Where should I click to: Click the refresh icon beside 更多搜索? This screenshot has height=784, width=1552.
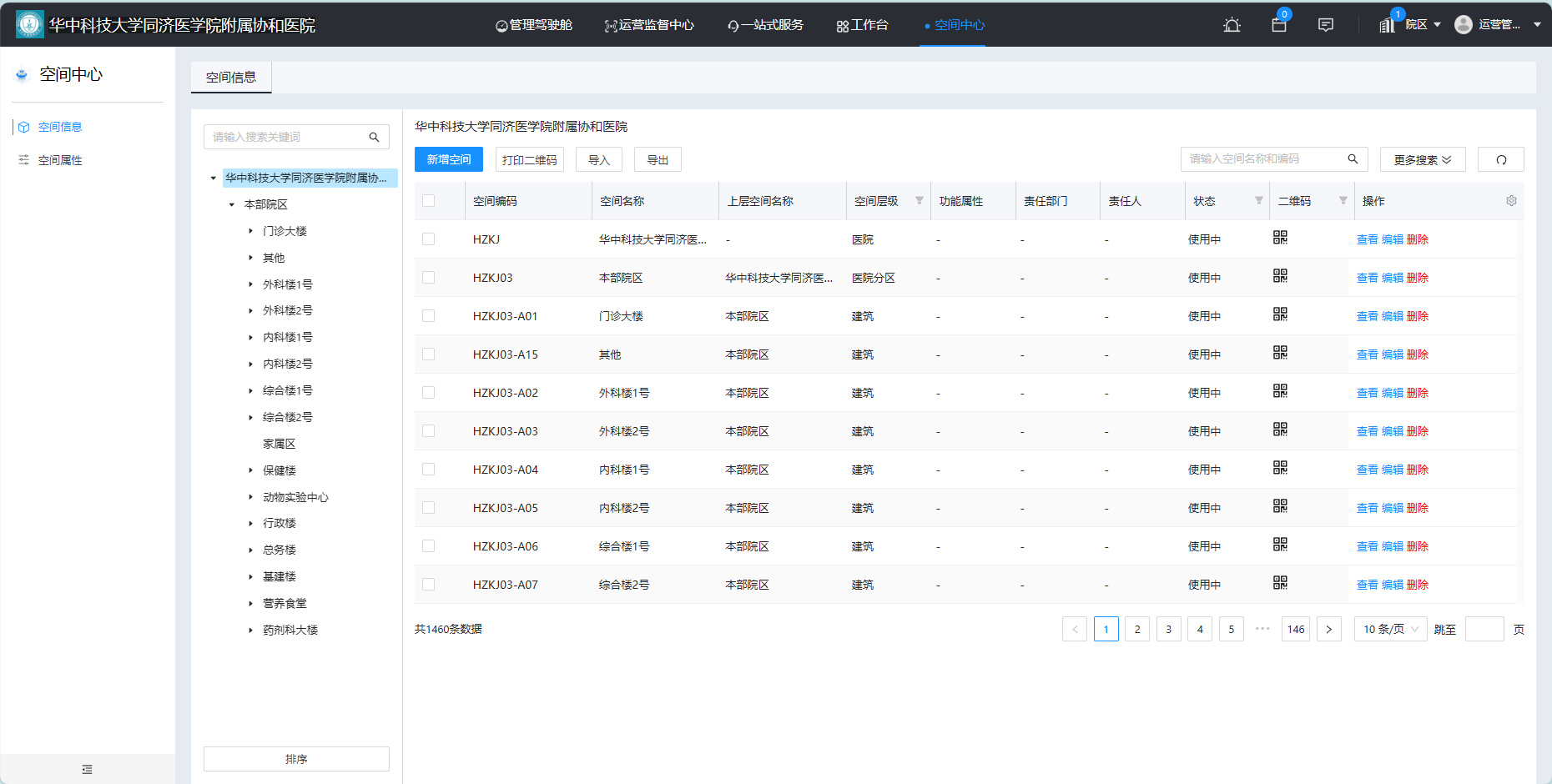1501,158
